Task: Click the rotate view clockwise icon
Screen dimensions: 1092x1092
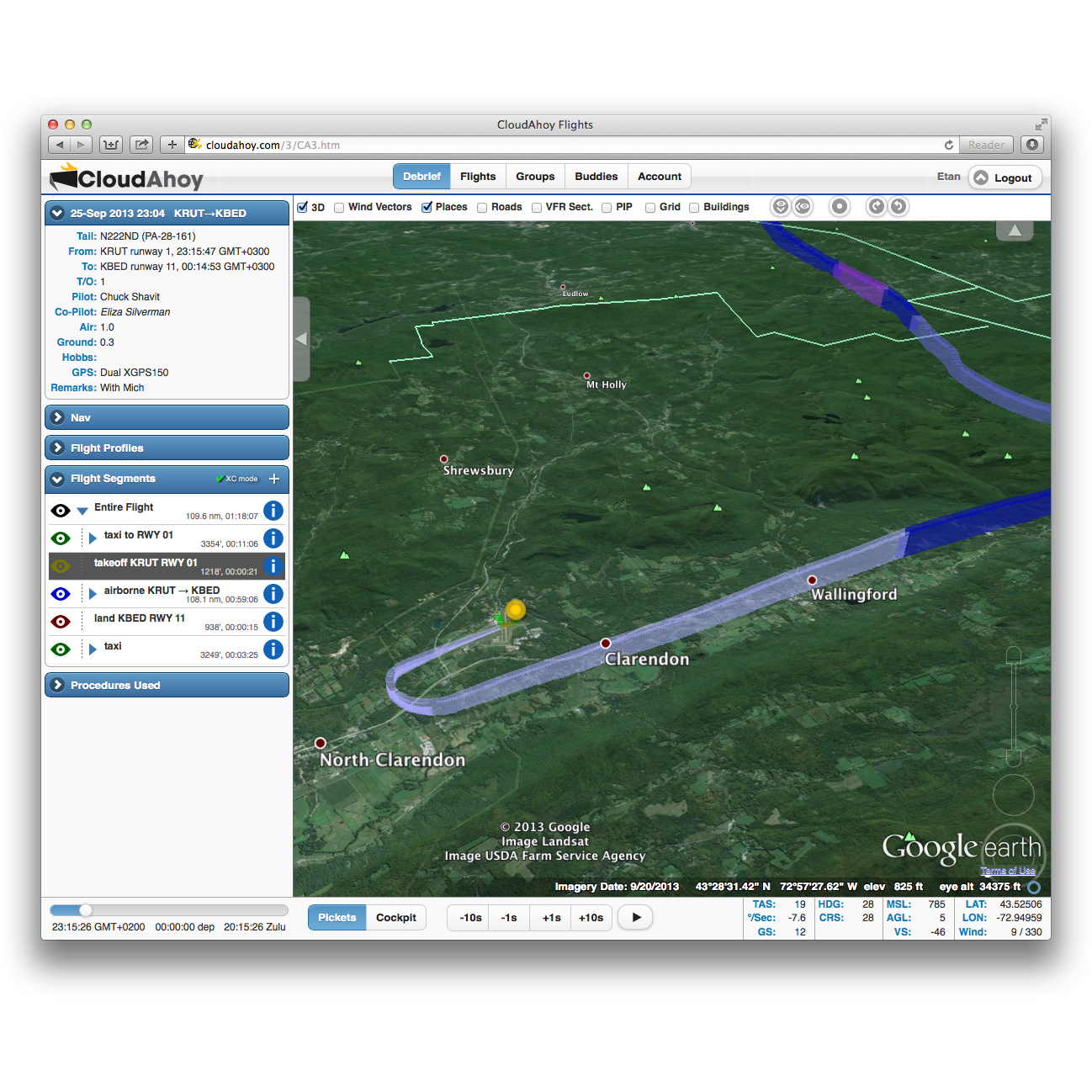Action: coord(877,207)
